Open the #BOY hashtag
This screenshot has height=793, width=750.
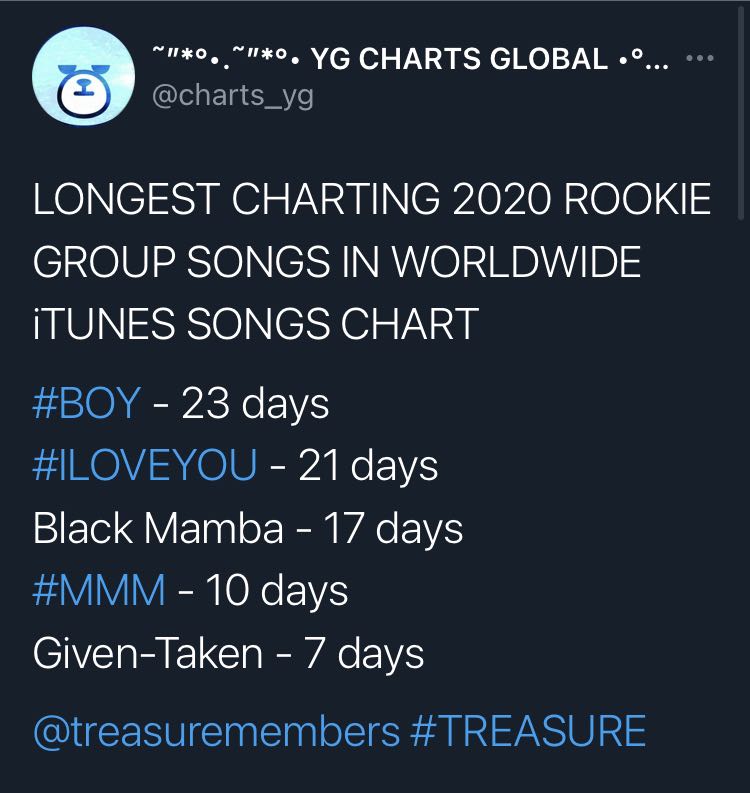point(86,403)
